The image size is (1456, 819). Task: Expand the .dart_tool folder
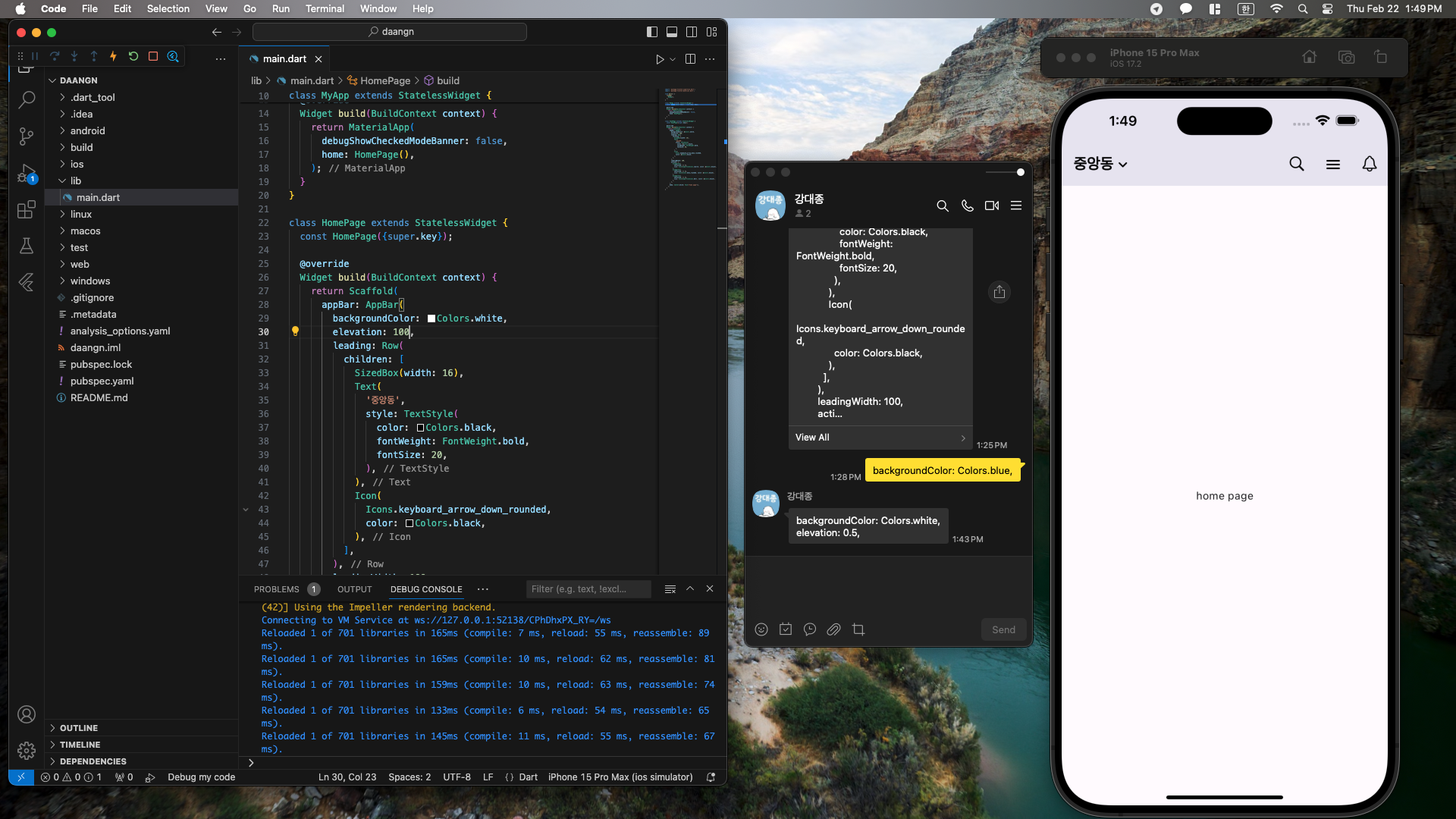click(x=93, y=97)
